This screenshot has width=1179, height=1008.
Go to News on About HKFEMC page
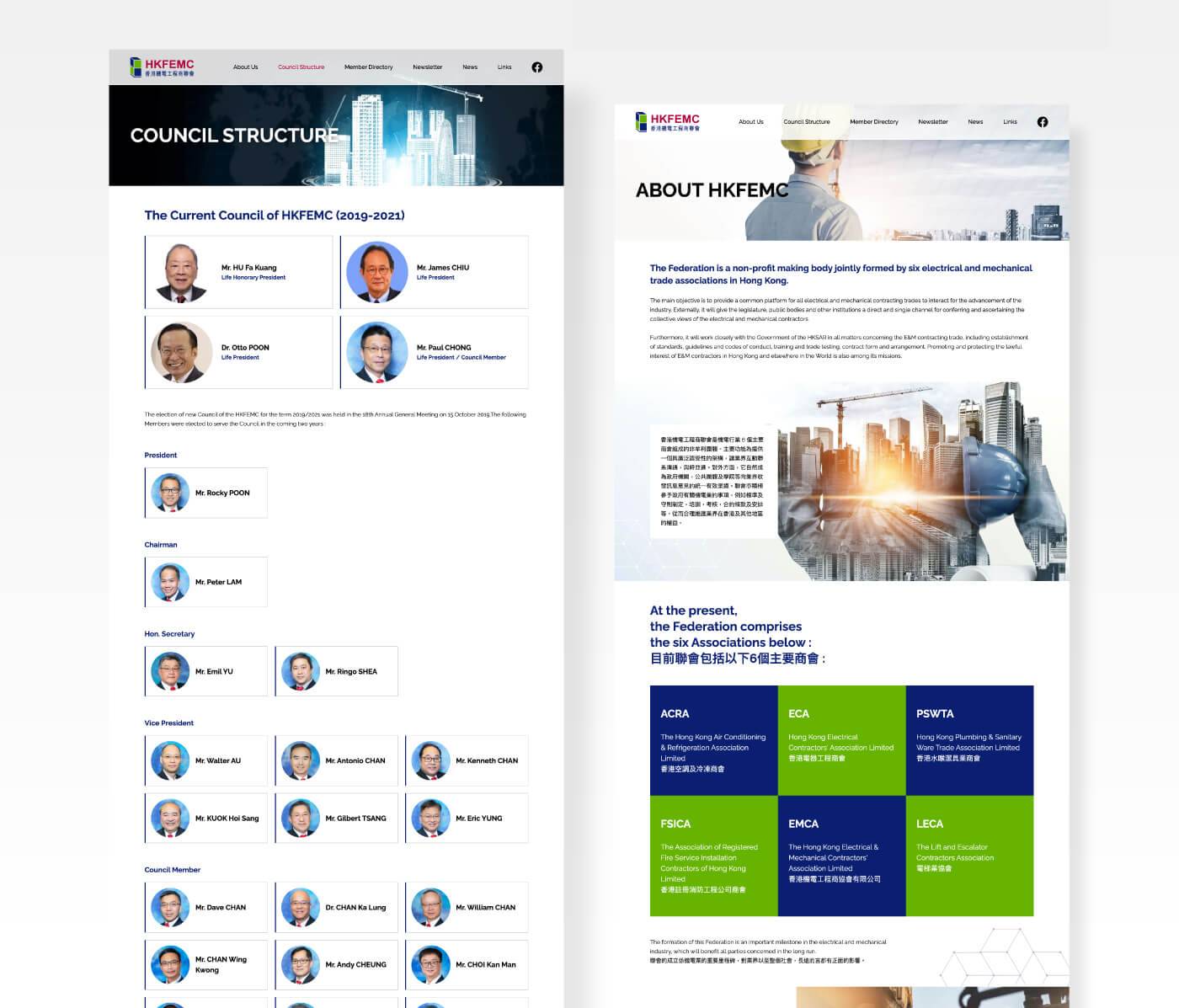click(975, 122)
